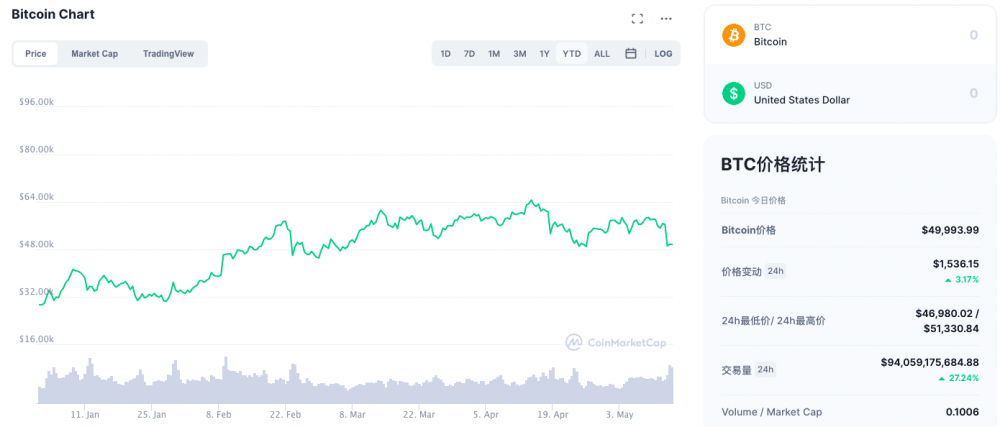Select the 3M time range
The image size is (1000, 427).
(x=520, y=54)
